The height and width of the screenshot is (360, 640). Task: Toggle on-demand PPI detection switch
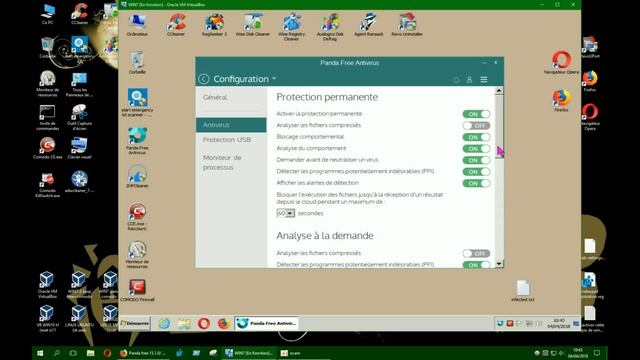click(476, 264)
